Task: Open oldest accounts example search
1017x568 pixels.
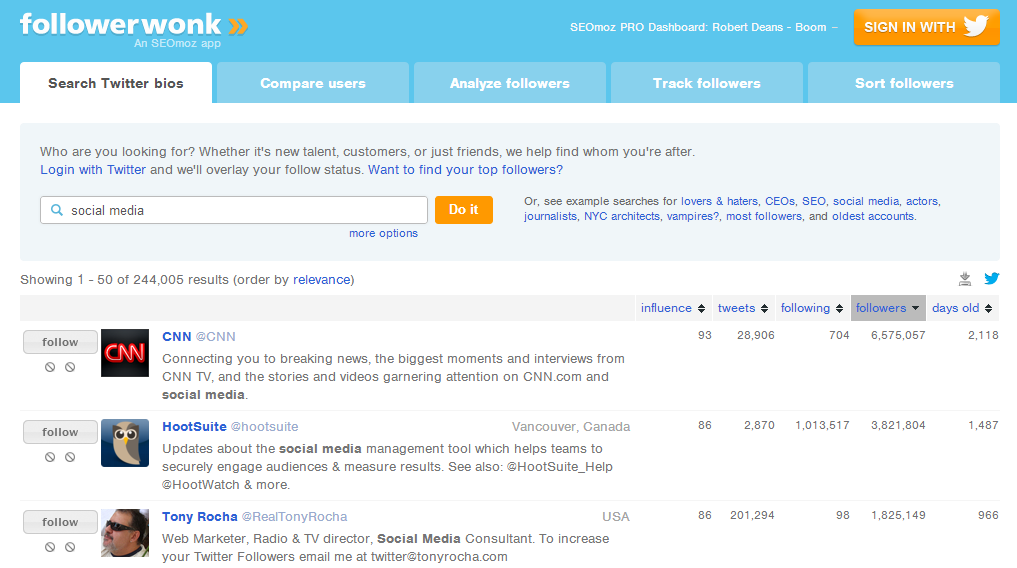Action: 873,217
